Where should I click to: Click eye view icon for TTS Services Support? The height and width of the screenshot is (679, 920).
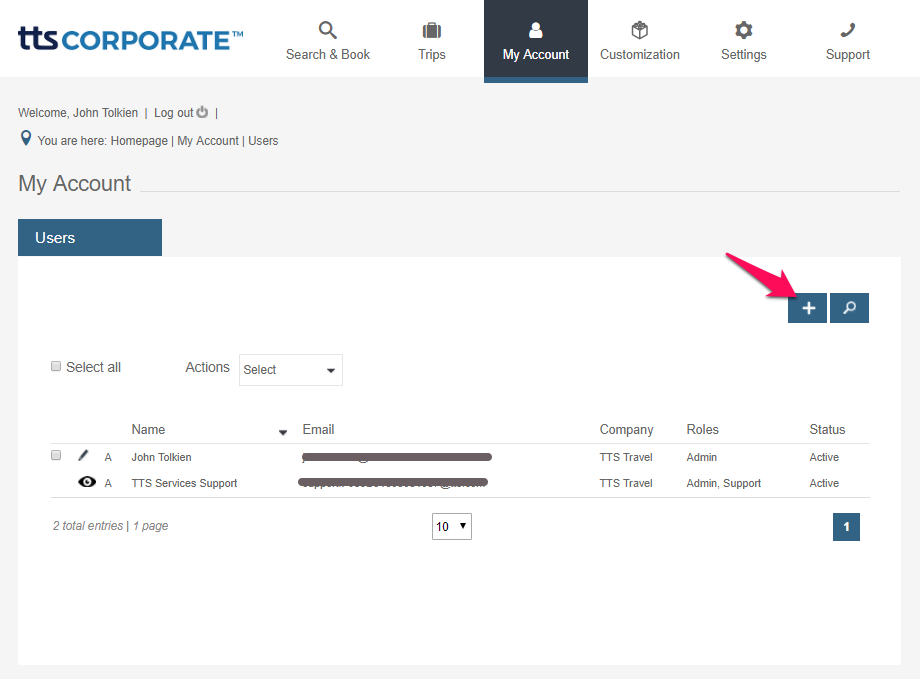click(x=87, y=482)
